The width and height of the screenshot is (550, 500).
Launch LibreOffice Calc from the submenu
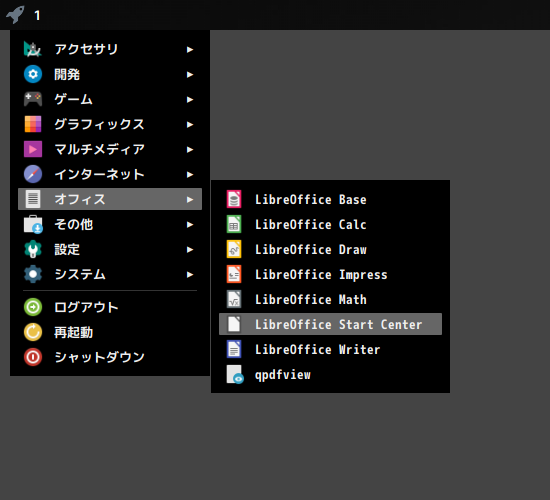330,224
